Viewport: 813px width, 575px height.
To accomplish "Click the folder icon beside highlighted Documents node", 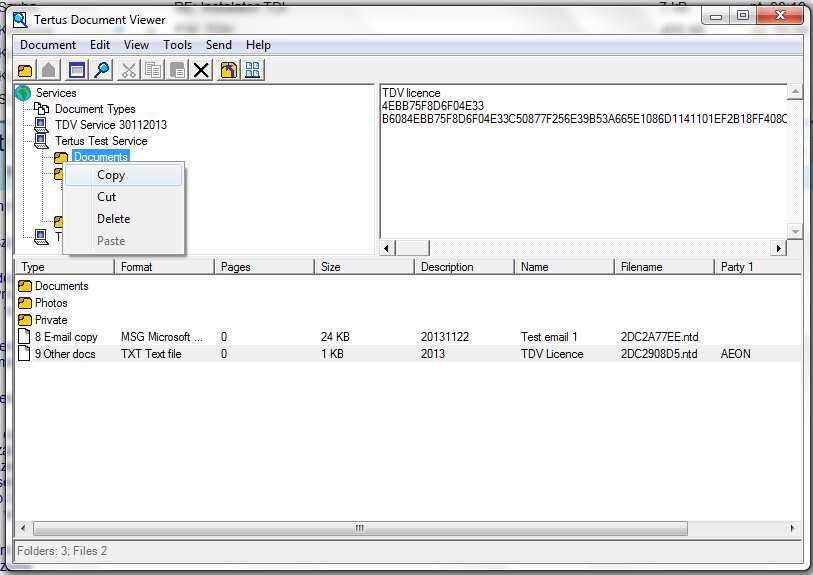I will click(61, 157).
